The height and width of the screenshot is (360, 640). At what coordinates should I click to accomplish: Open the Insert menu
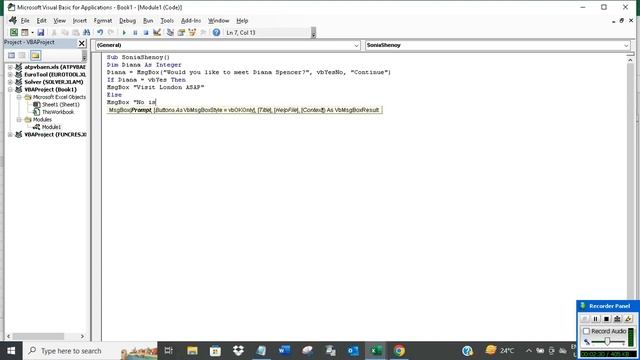point(80,20)
